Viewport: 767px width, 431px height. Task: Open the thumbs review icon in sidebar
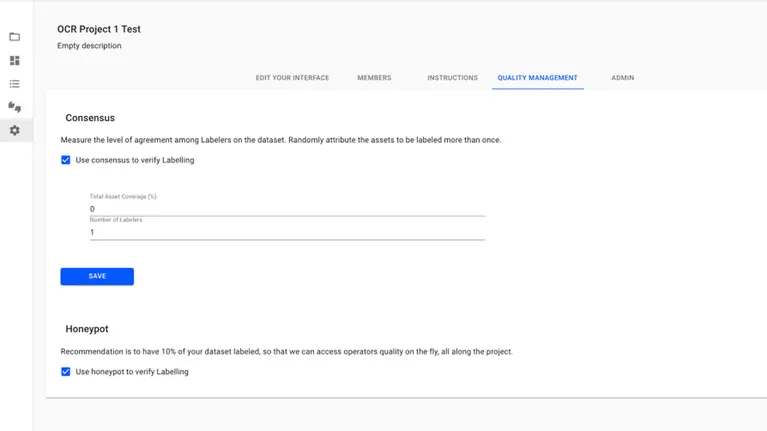(14, 107)
